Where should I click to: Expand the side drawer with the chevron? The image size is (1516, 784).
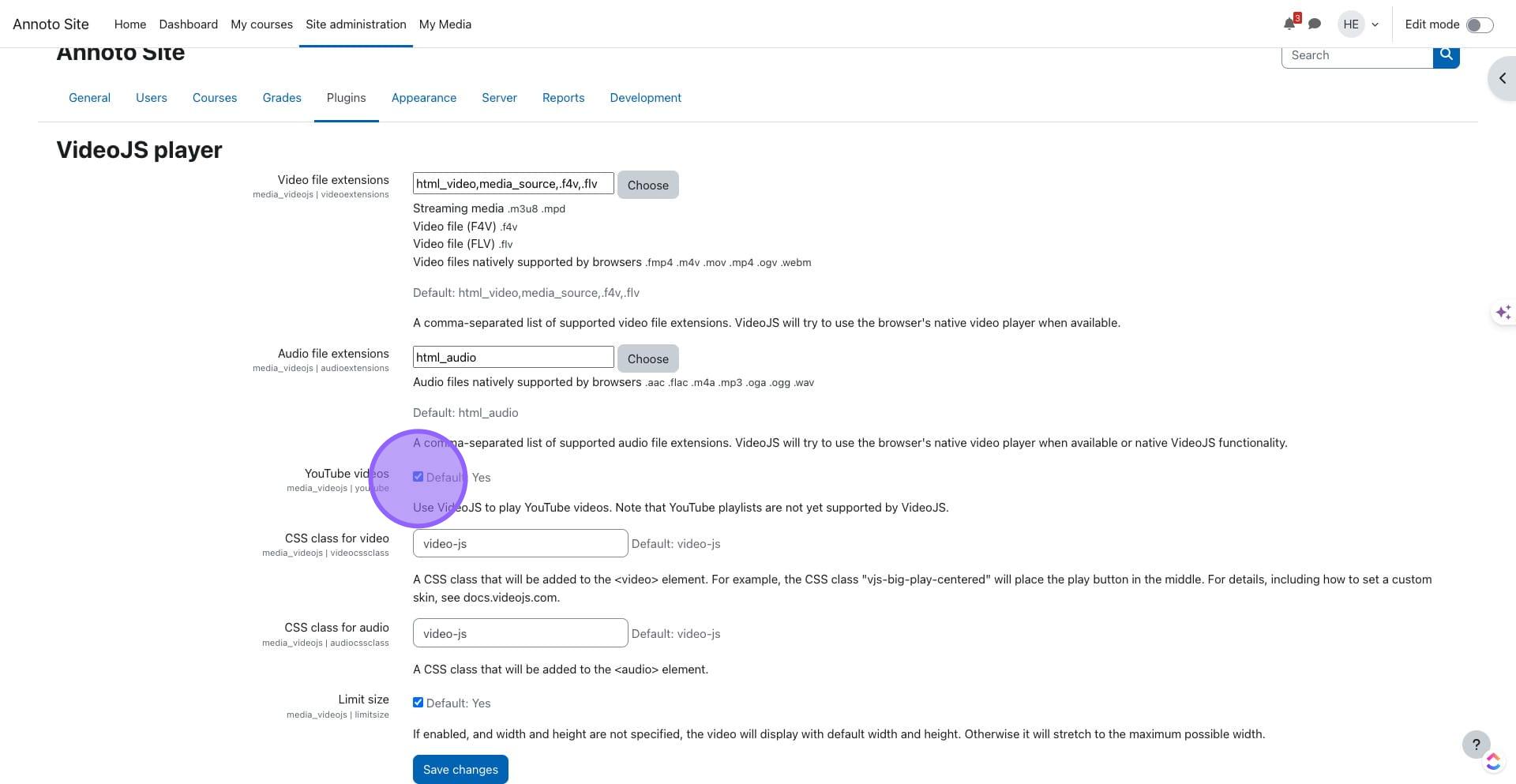[x=1503, y=78]
